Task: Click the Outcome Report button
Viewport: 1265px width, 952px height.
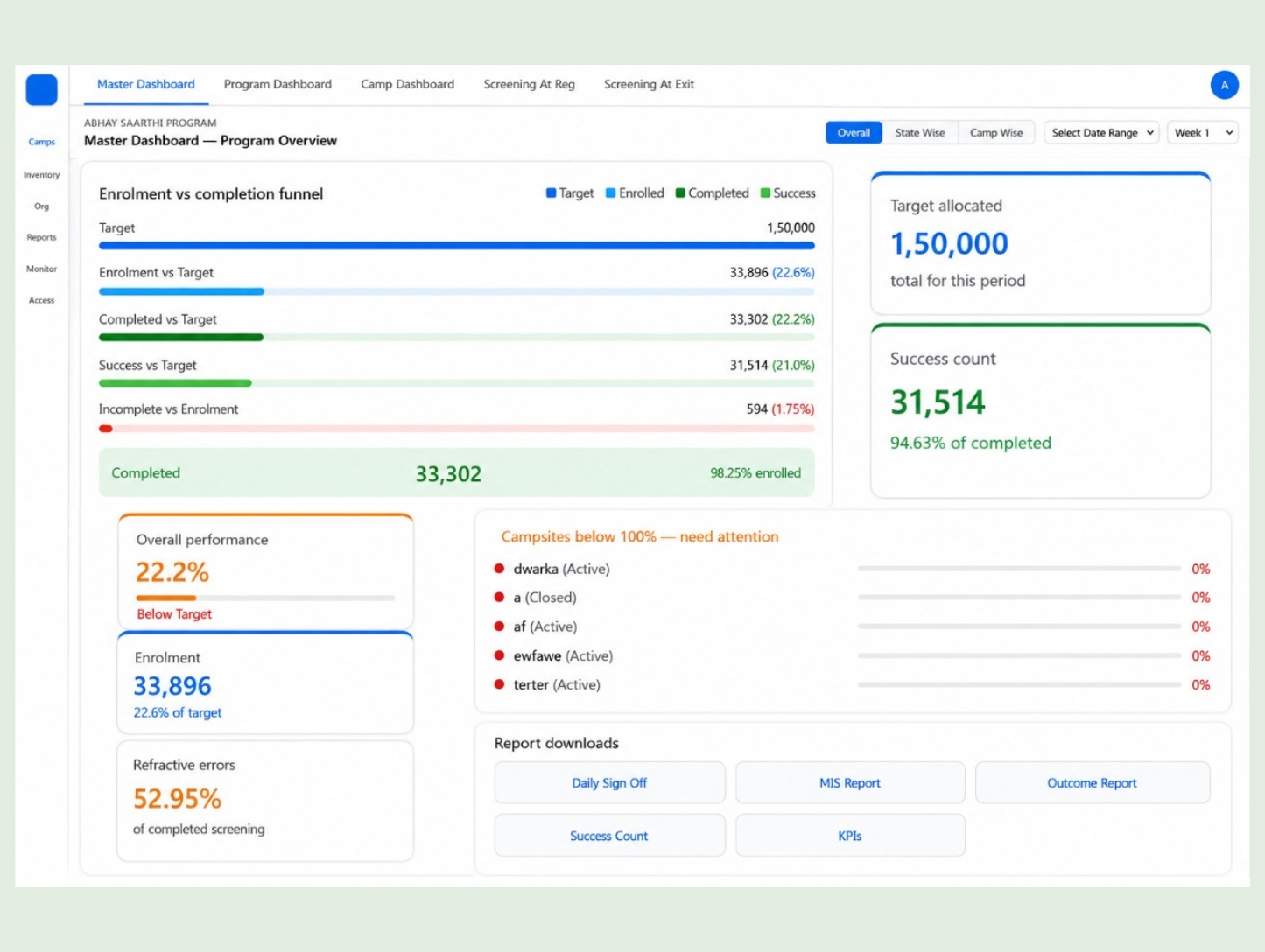Action: click(1092, 783)
